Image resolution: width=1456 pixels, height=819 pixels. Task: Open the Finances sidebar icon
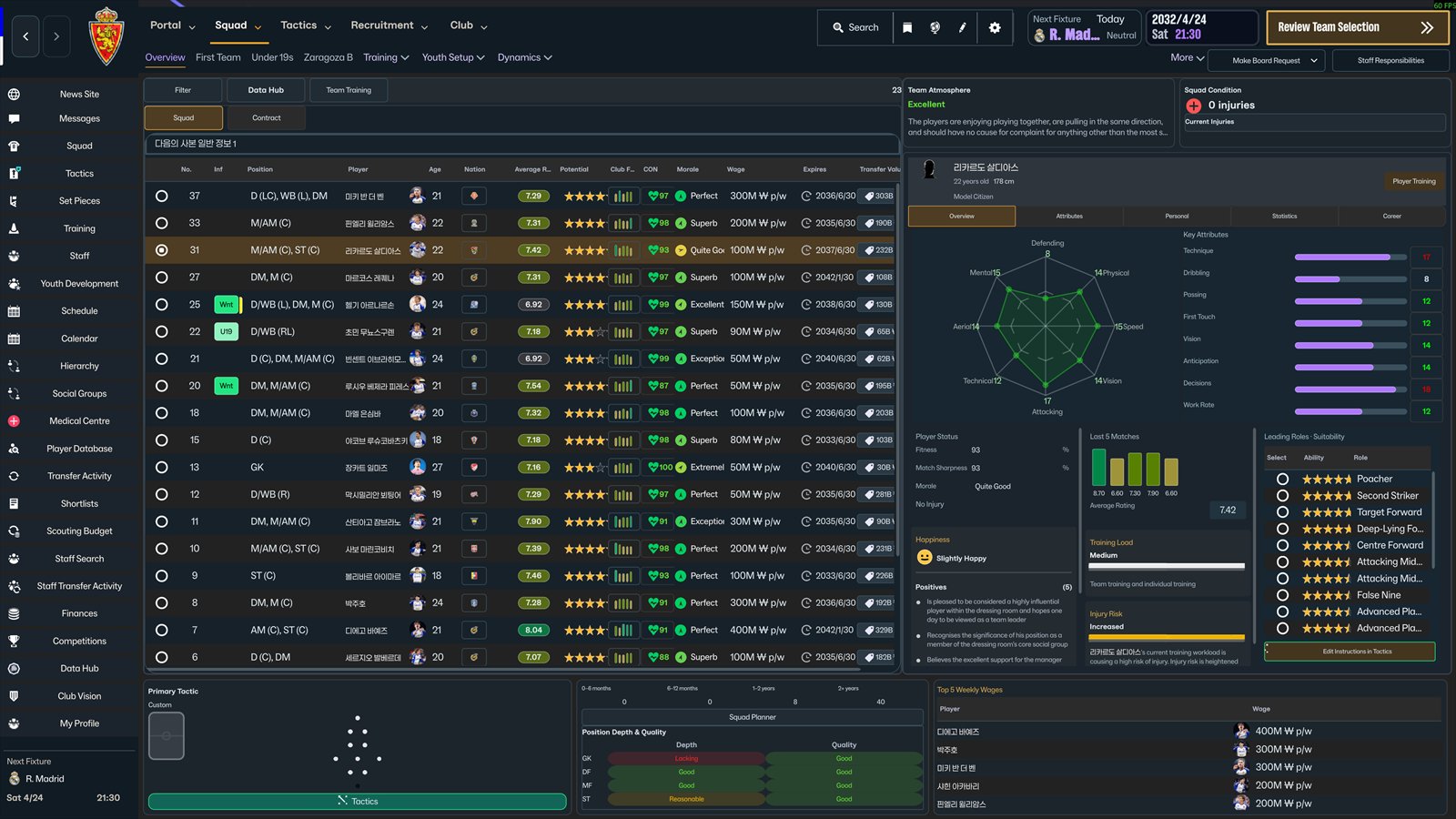click(14, 613)
